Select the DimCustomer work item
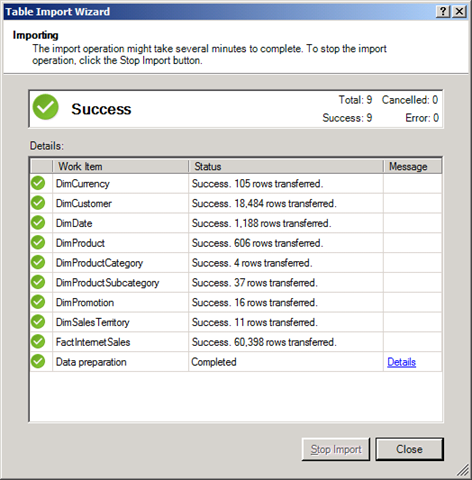Screen dimensions: 472x480 tap(83, 203)
